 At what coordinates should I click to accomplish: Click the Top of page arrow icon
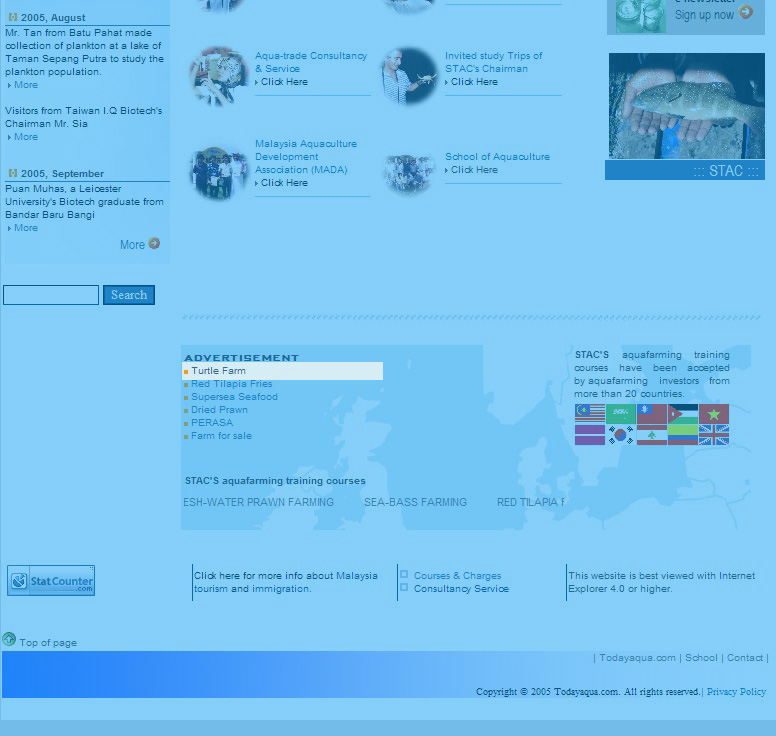point(9,640)
